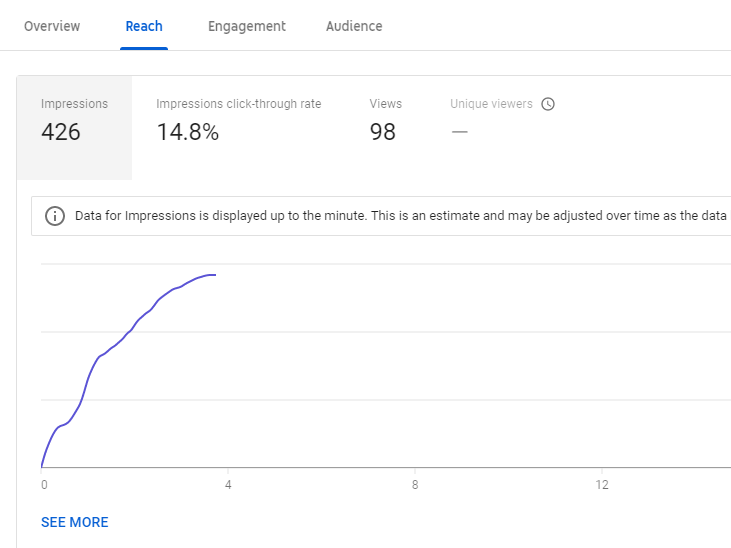
Task: Click the 426 impressions count
Action: [x=61, y=132]
